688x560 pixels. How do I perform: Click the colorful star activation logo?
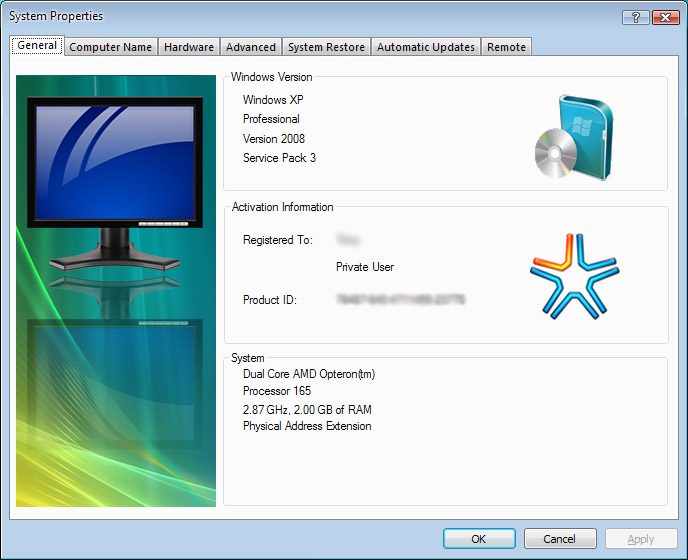click(x=574, y=276)
